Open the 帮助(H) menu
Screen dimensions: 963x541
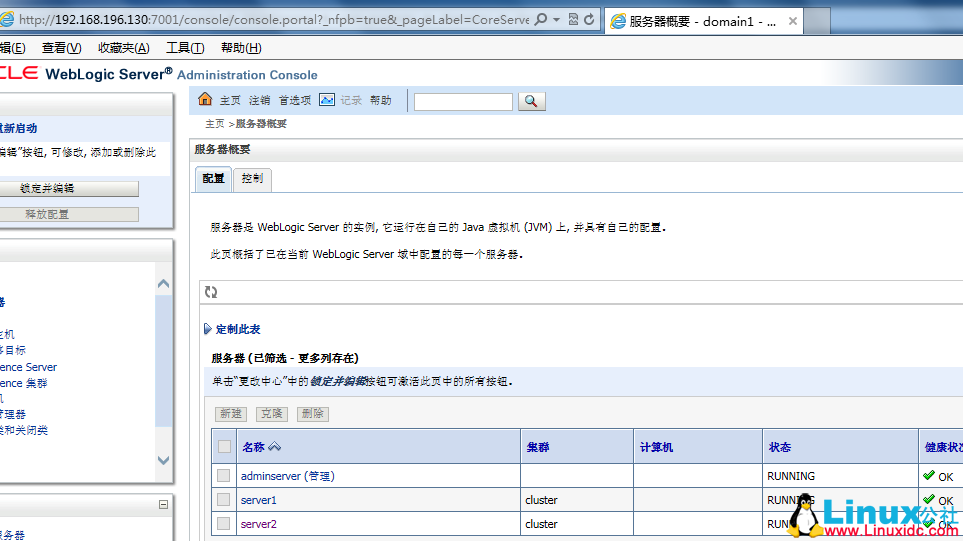(x=241, y=48)
